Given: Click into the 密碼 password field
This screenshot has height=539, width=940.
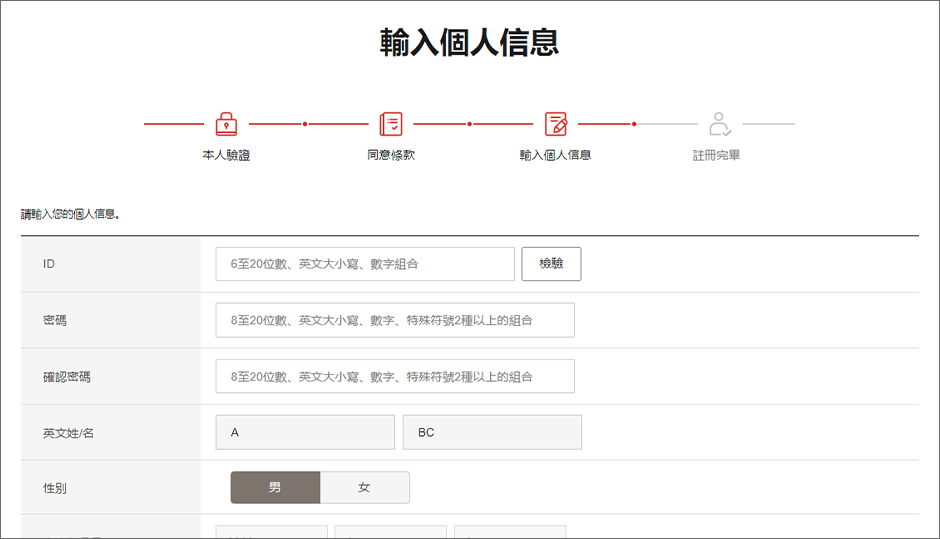Looking at the screenshot, I should 395,320.
